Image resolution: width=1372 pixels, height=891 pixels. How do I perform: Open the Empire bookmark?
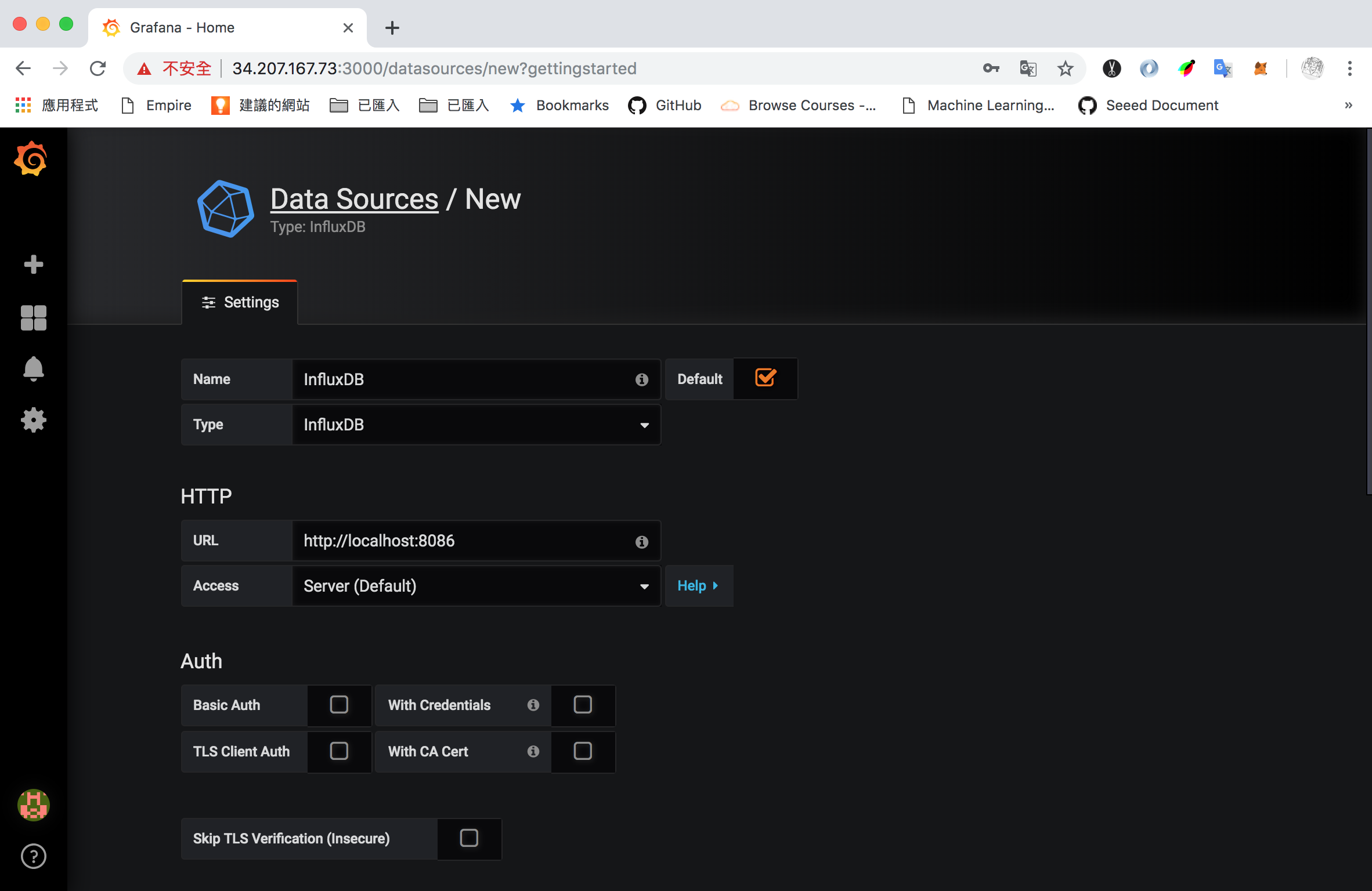(157, 105)
